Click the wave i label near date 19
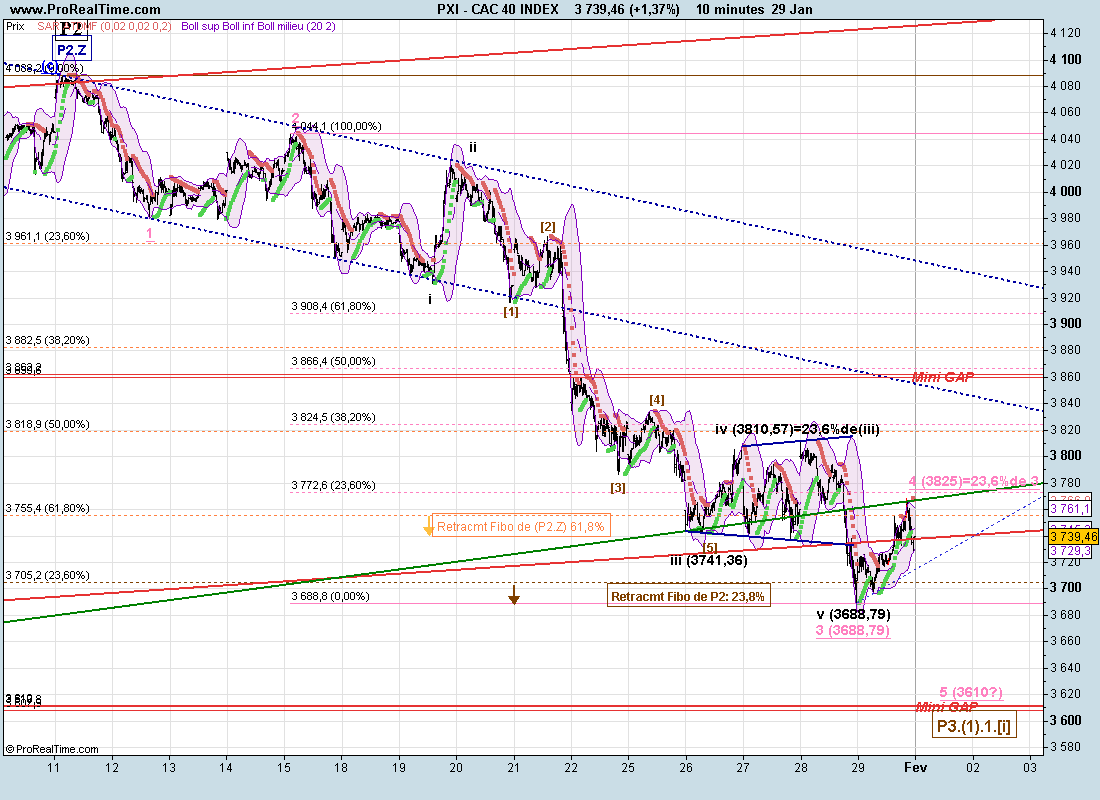1100x800 pixels. (430, 300)
